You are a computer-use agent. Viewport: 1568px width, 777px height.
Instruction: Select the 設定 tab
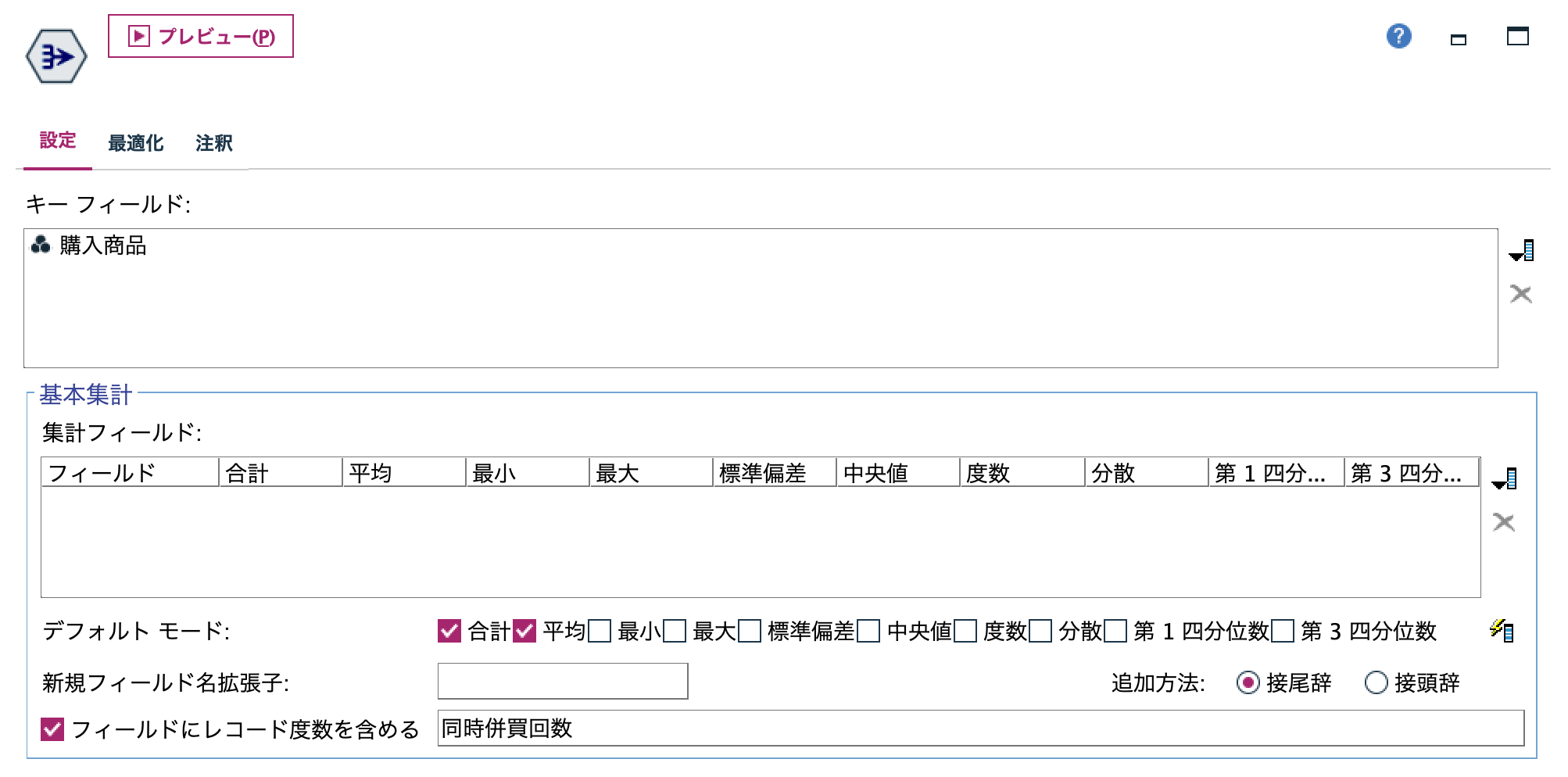pos(57,142)
